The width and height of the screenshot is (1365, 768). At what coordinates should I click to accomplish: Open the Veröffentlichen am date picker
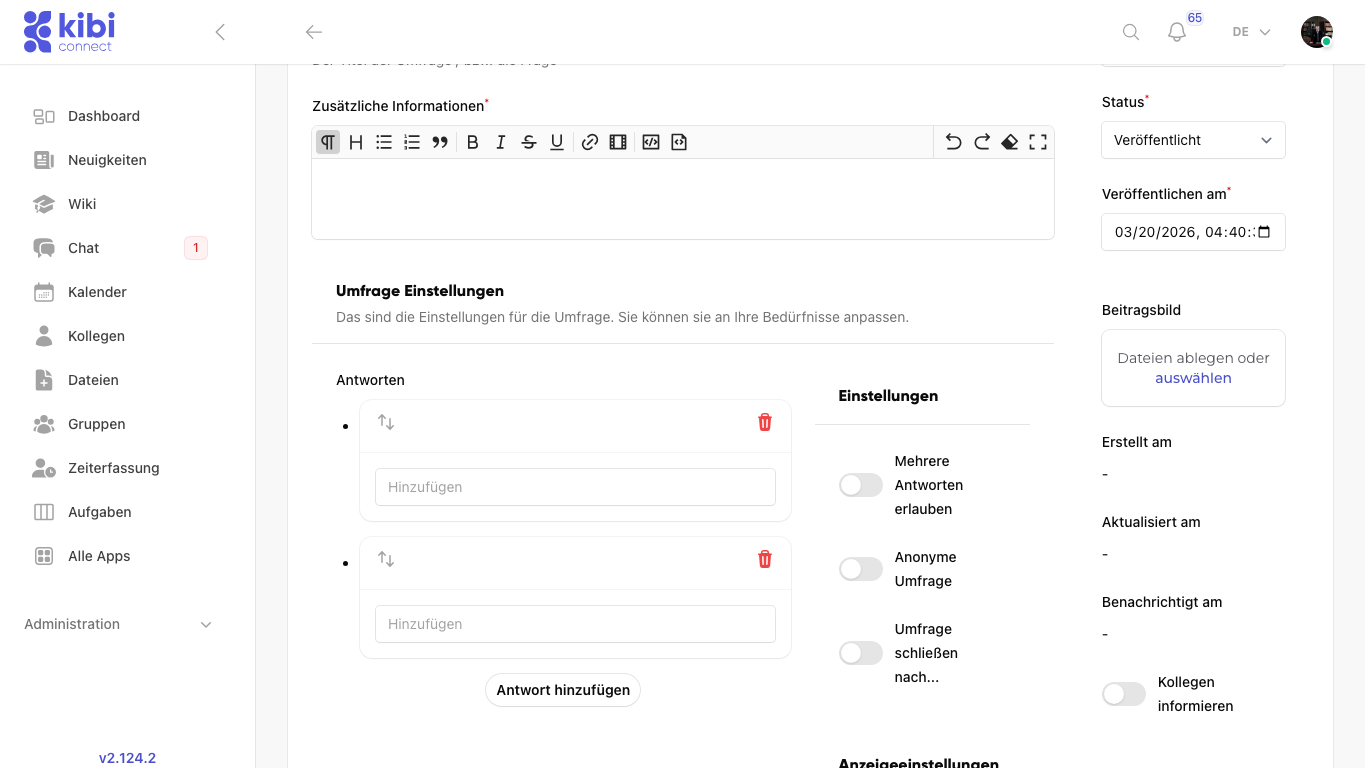coord(1262,232)
